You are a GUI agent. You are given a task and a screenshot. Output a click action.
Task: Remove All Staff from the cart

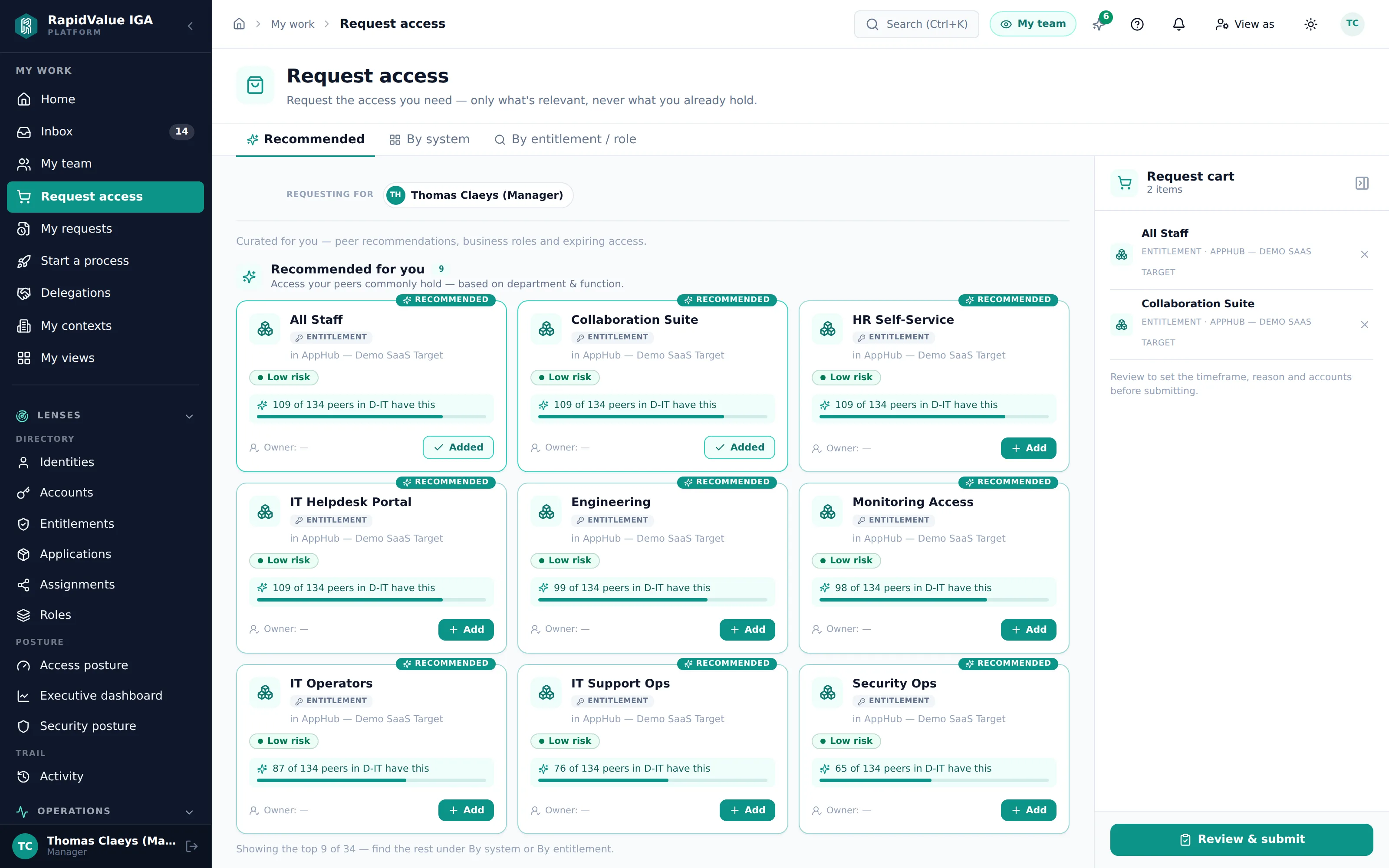click(x=1364, y=254)
